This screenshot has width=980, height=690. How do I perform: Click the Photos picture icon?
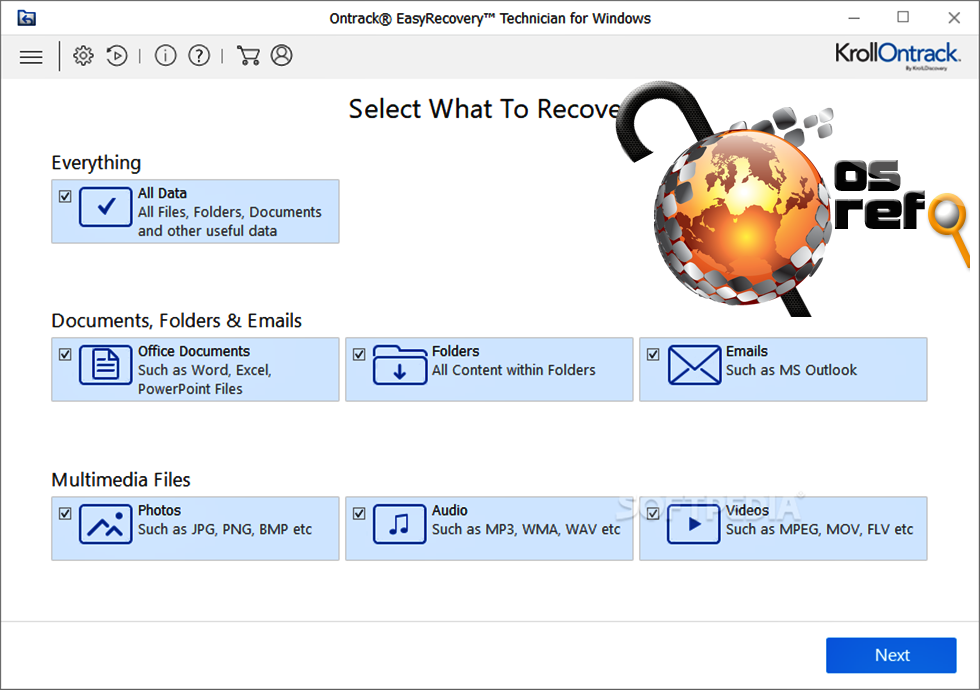tap(106, 524)
